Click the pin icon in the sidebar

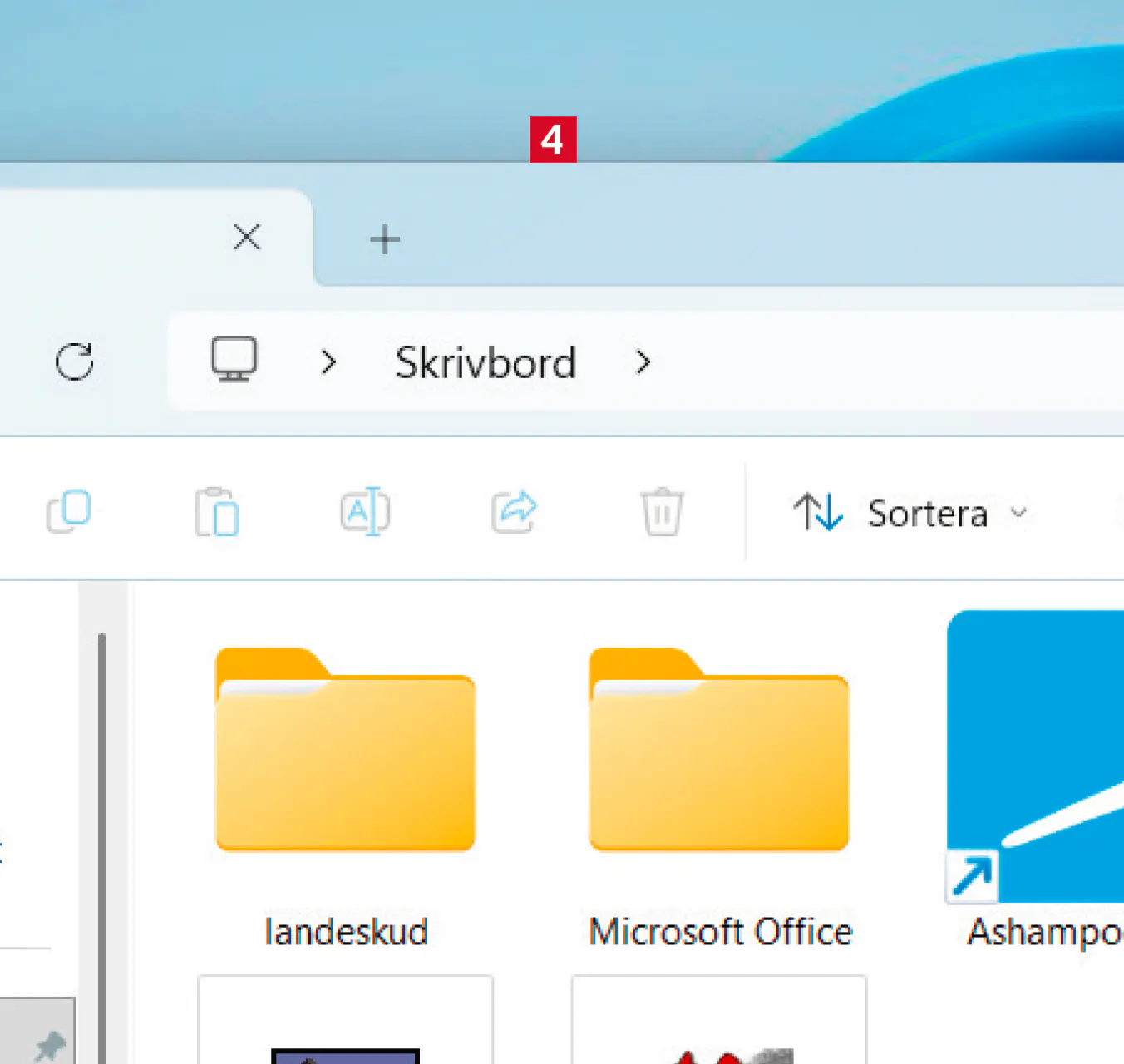click(x=48, y=1044)
